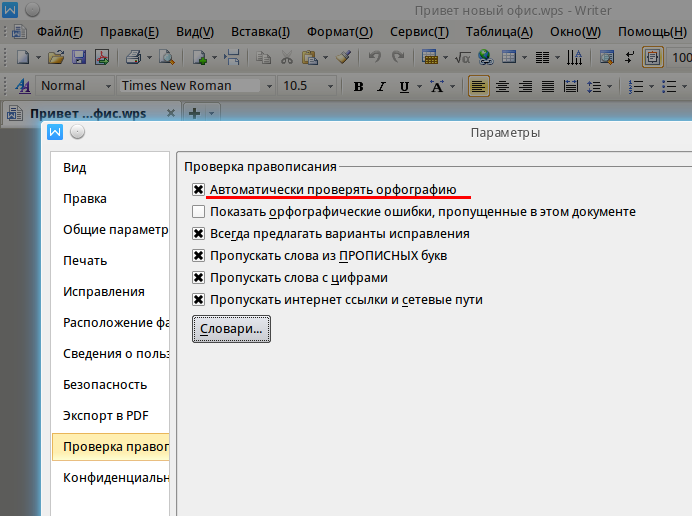692x516 pixels.
Task: Open the Normal style dropdown
Action: click(108, 87)
